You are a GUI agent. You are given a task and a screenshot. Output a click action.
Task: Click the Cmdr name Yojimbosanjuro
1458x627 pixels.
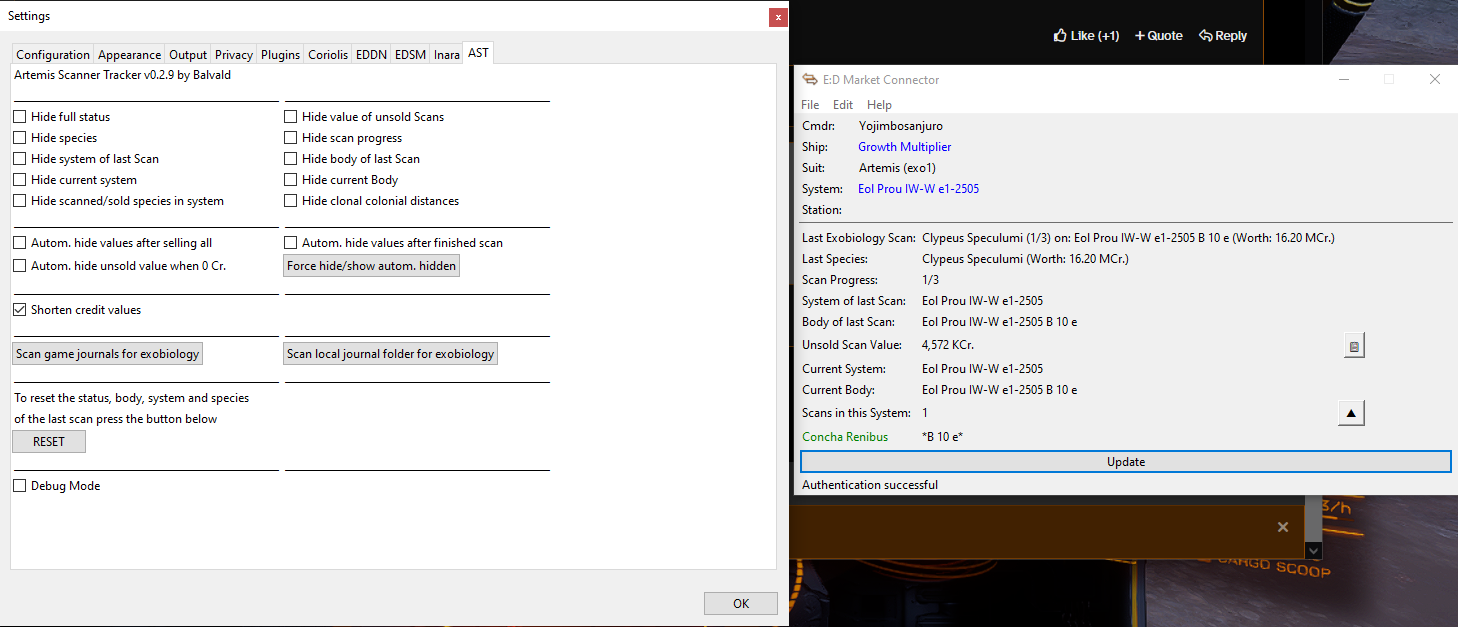click(x=900, y=126)
